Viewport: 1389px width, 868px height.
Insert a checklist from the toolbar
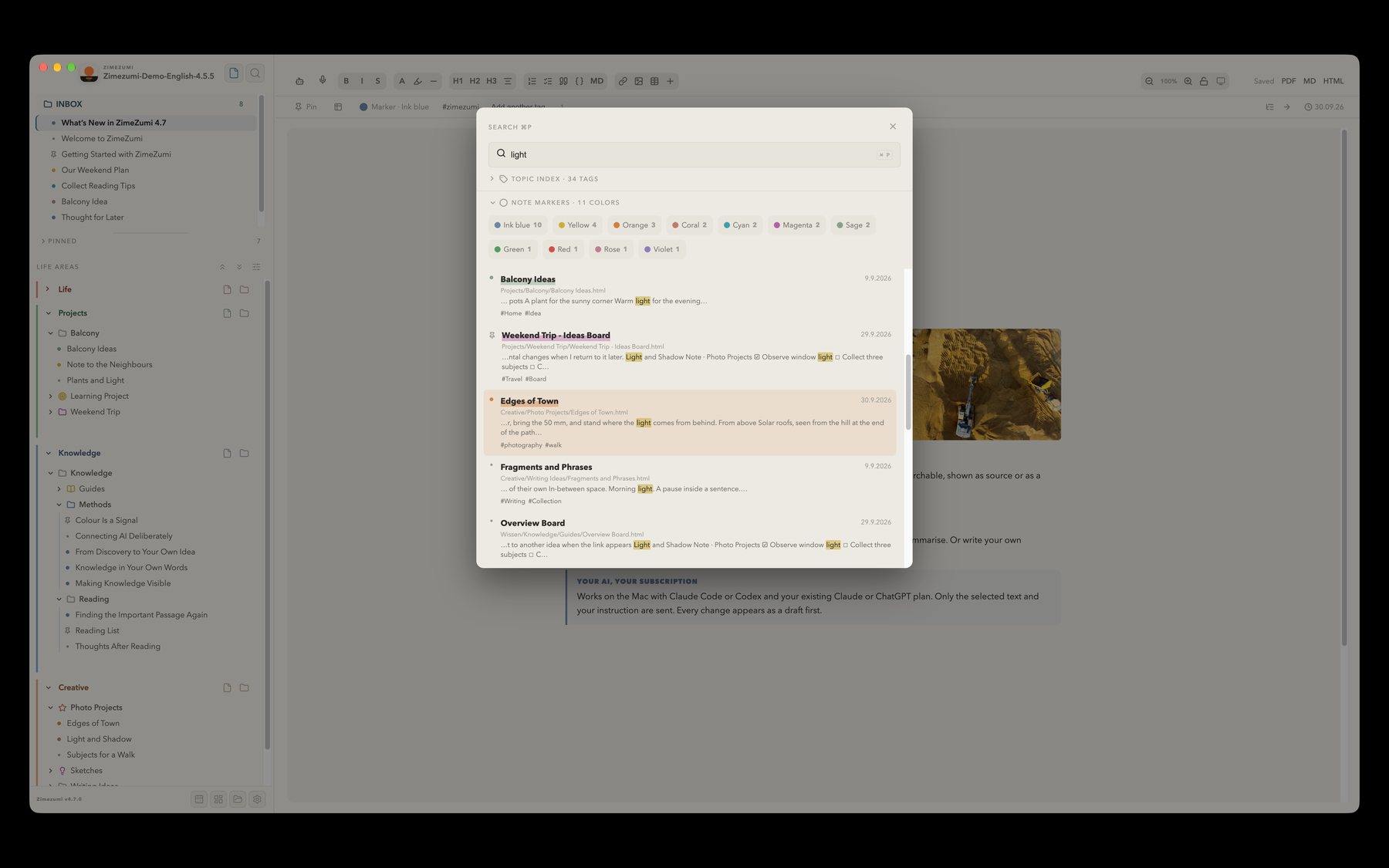548,81
